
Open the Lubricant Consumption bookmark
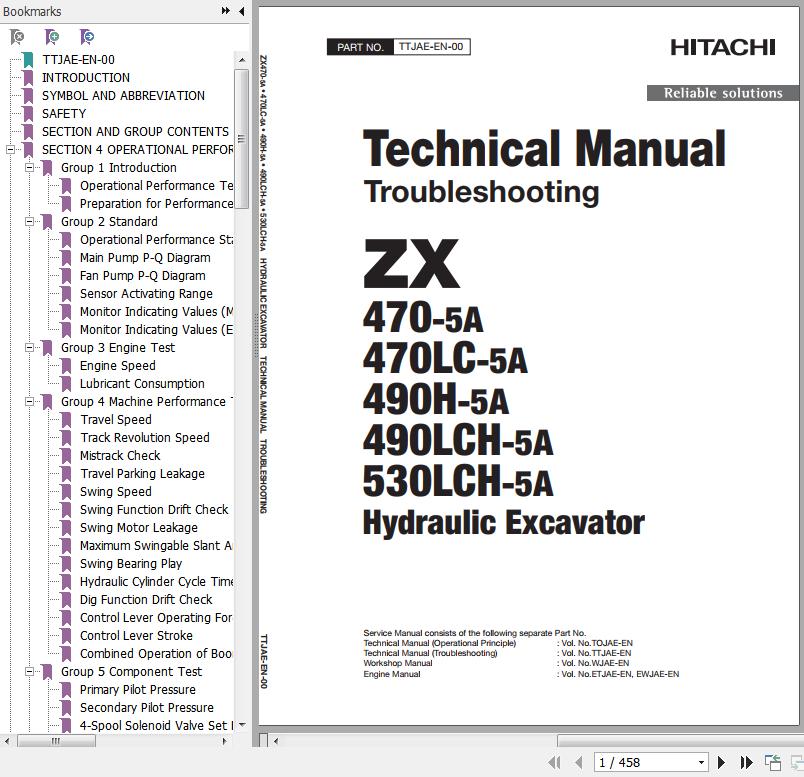(142, 384)
